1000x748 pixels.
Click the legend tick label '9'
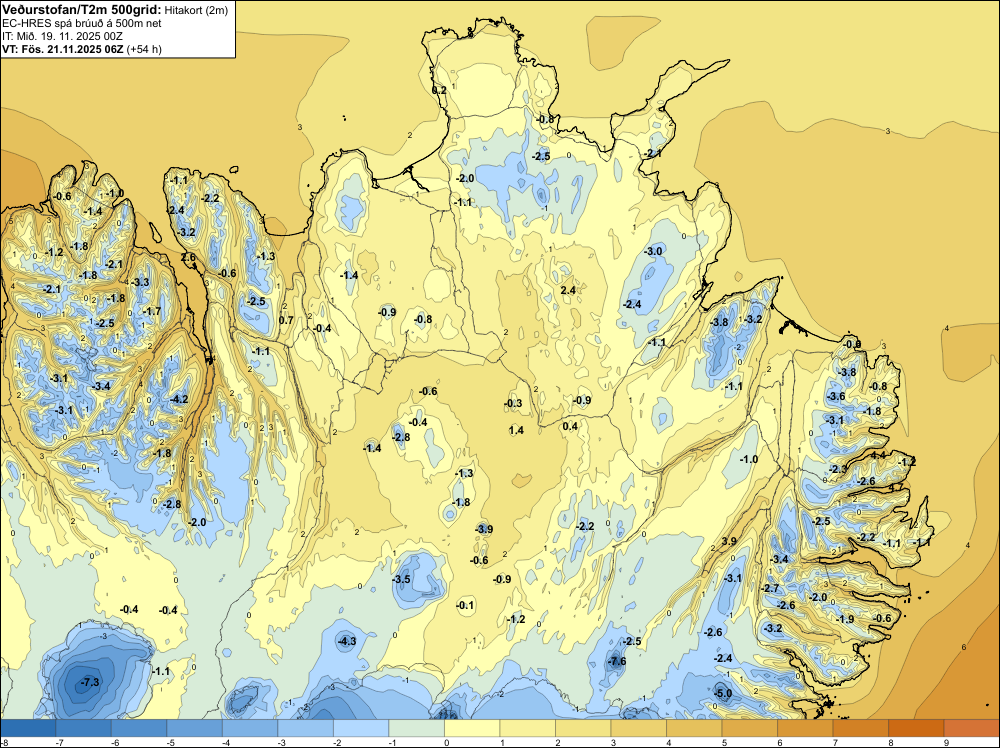point(946,742)
